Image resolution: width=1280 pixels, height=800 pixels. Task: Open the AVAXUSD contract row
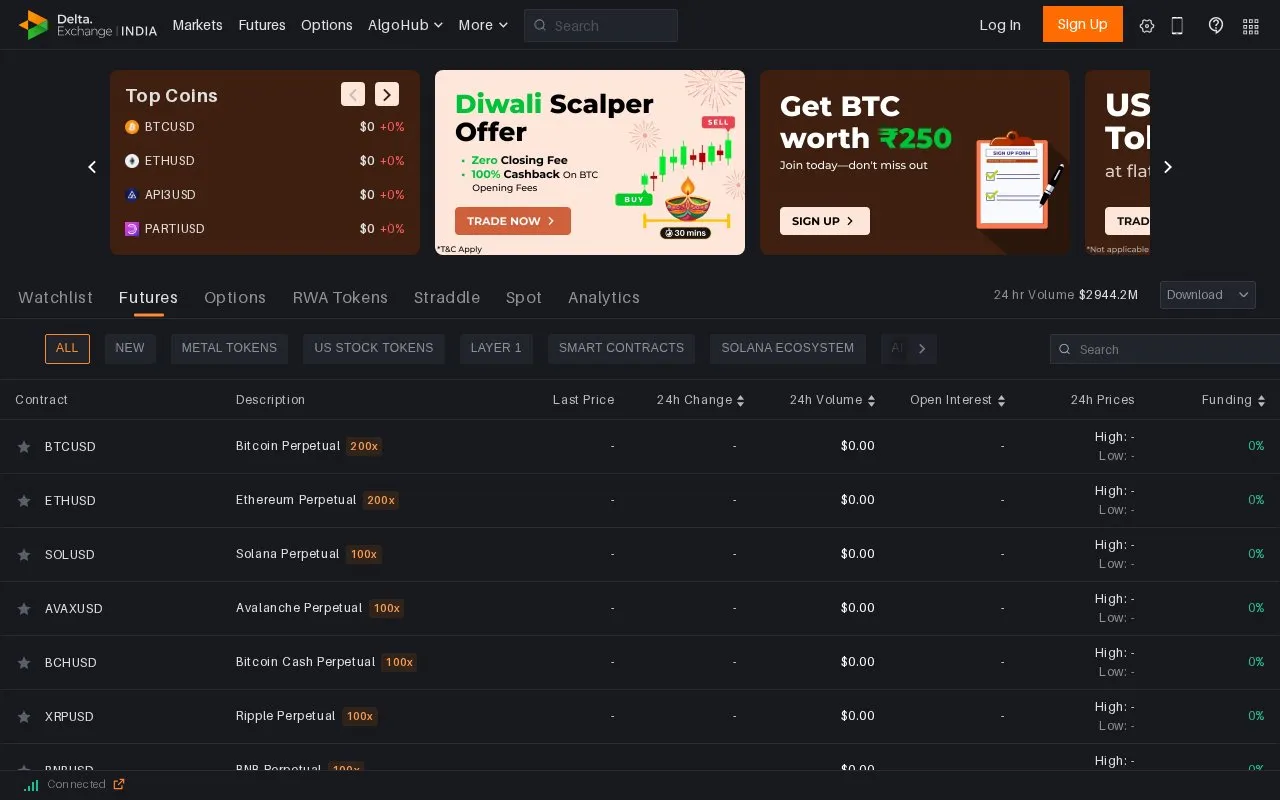tap(640, 608)
